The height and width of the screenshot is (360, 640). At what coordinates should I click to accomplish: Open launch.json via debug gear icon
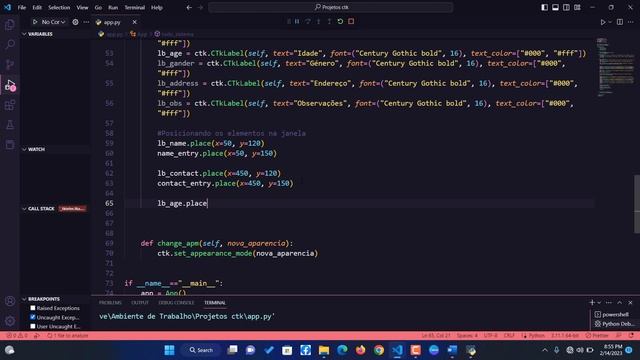click(x=76, y=22)
